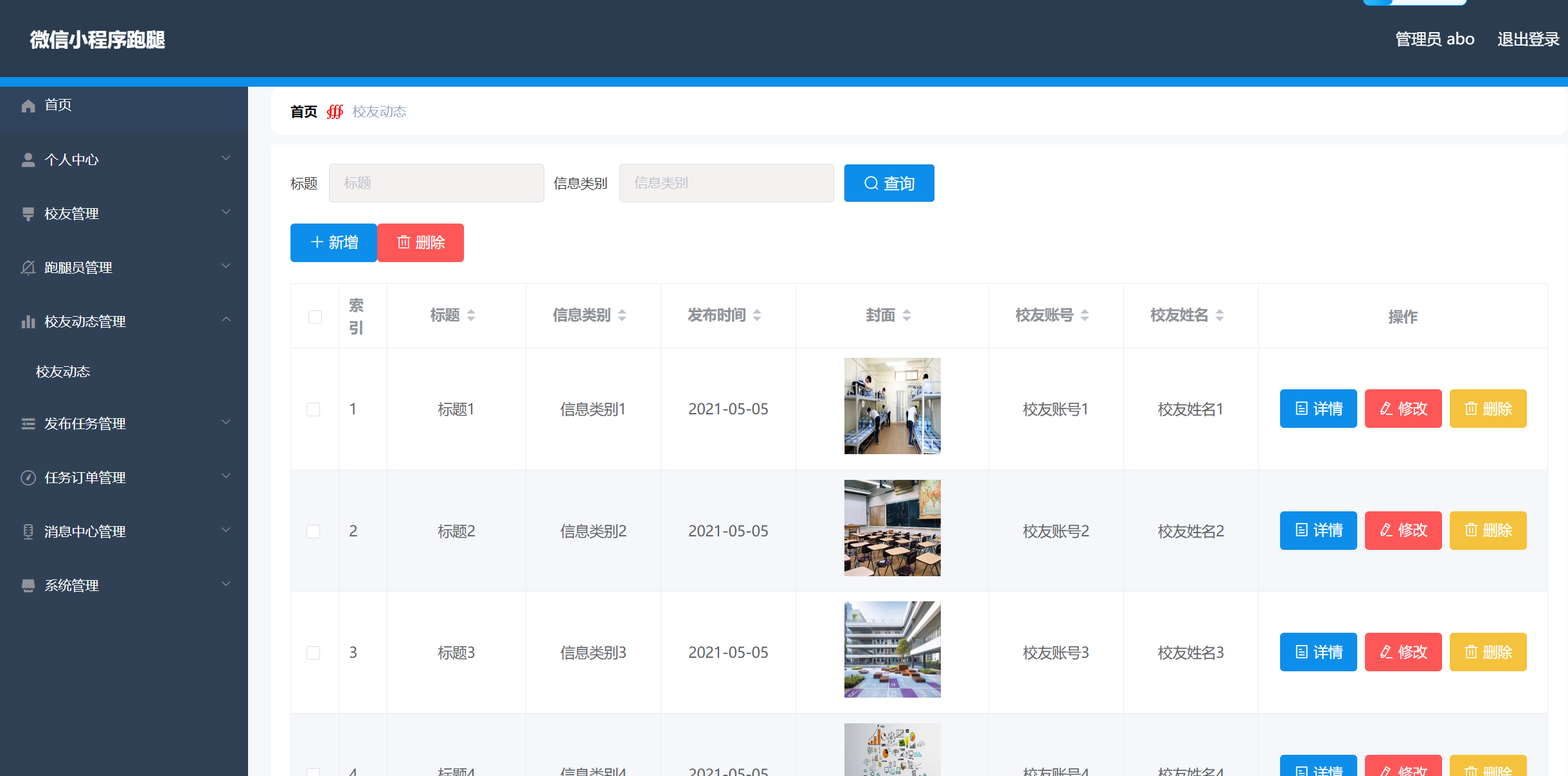This screenshot has height=776, width=1568.
Task: Click the magnifier icon in the 查询 button
Action: 871,183
